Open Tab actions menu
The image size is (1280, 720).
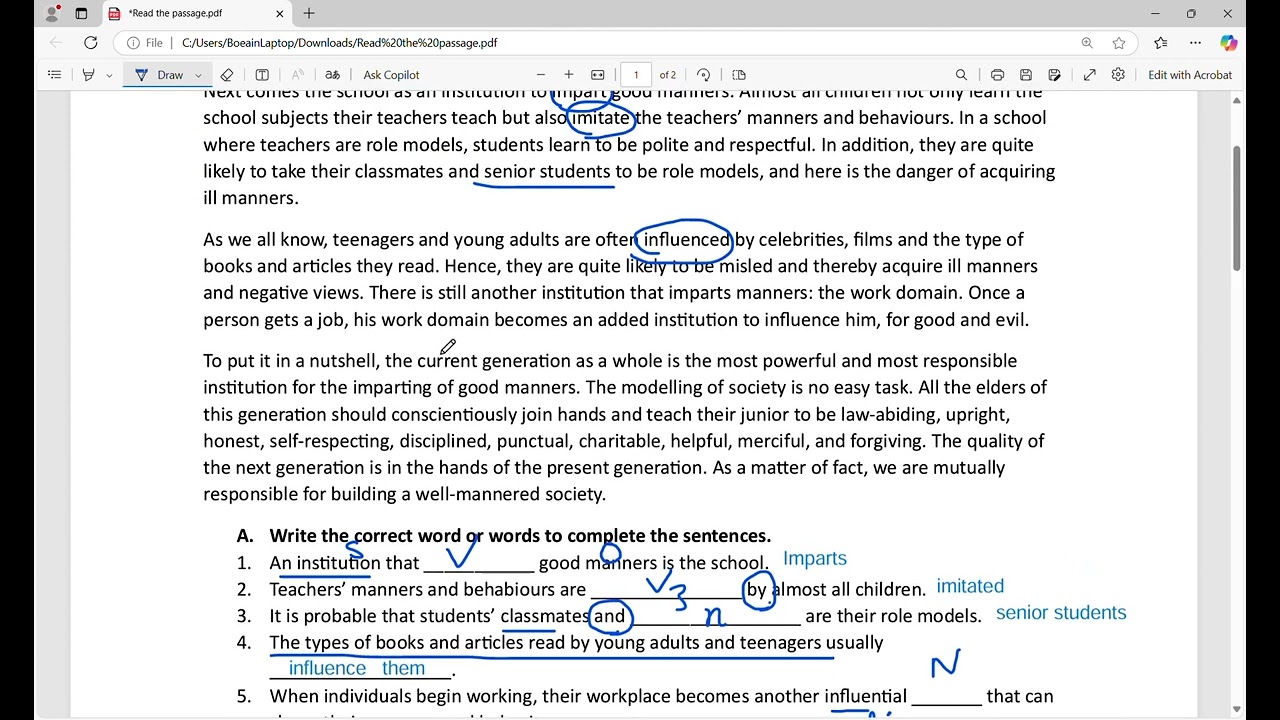81,14
